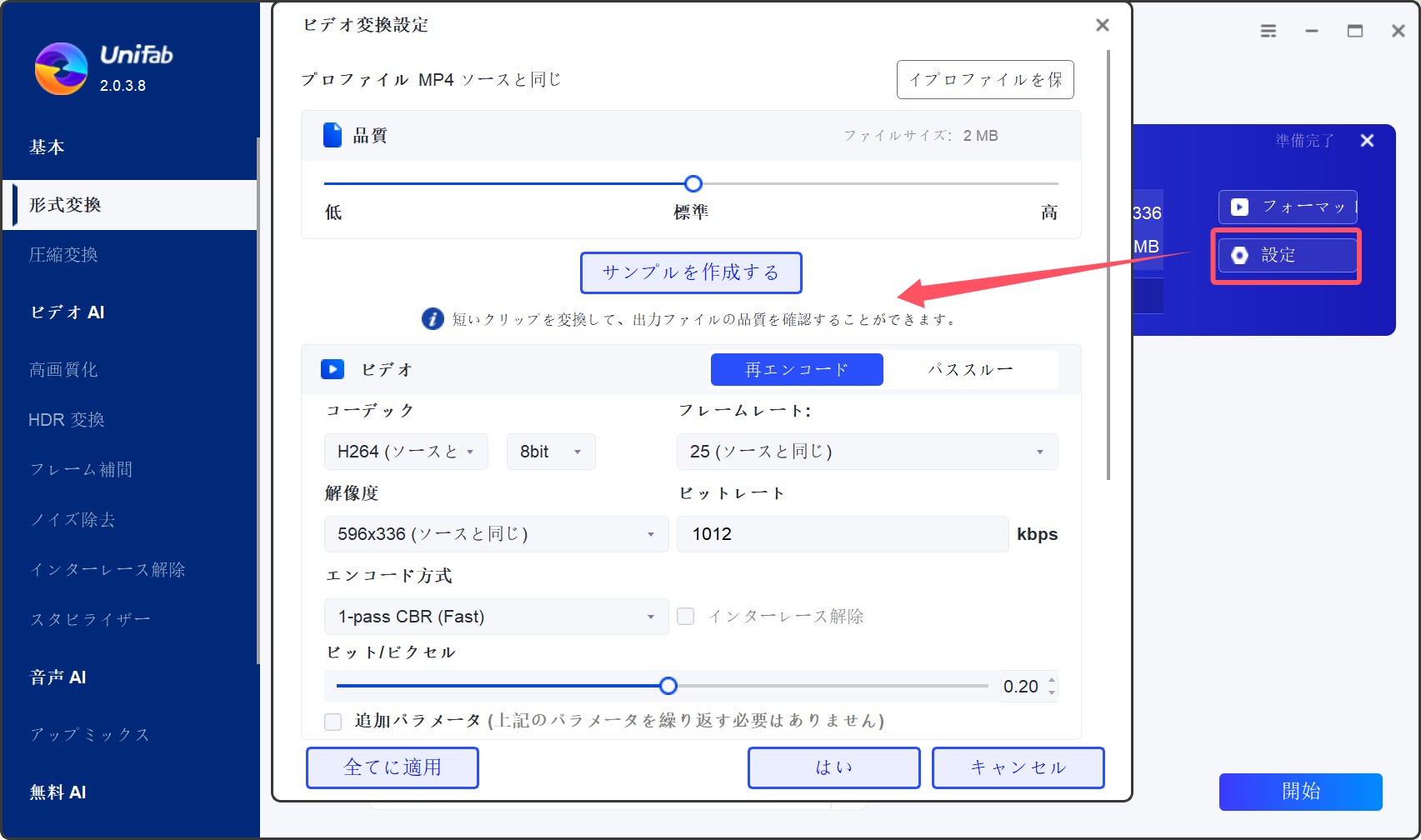Click 開始 button in main window

pyautogui.click(x=1301, y=792)
